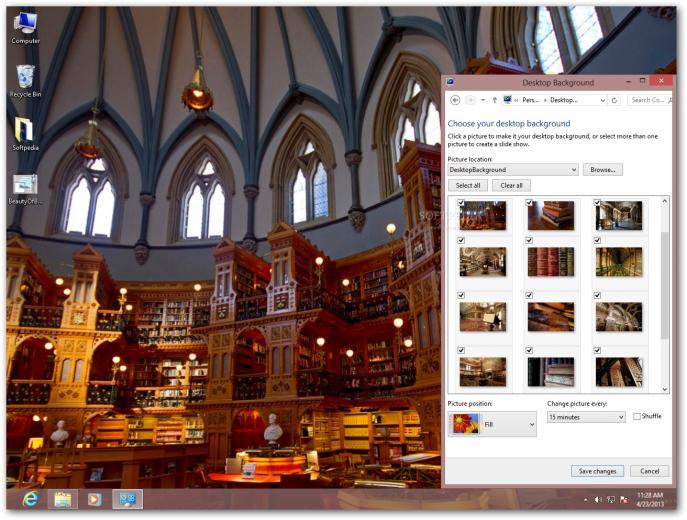Image resolution: width=687 pixels, height=520 pixels.
Task: Click the thumbnail list vertical scrollbar
Action: 665,294
